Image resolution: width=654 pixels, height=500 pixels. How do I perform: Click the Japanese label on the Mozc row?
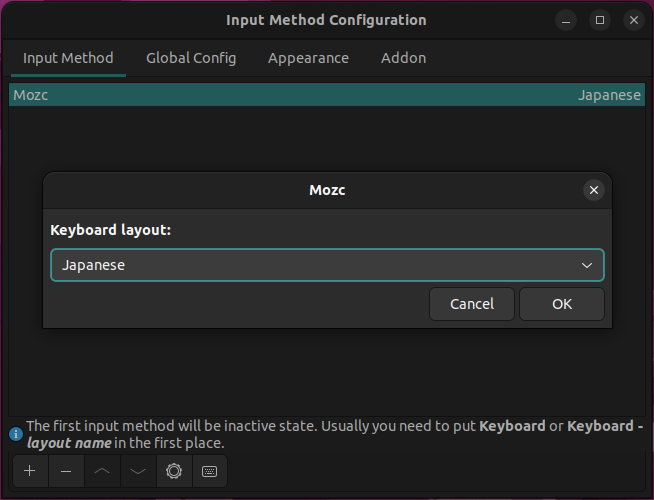pos(609,95)
